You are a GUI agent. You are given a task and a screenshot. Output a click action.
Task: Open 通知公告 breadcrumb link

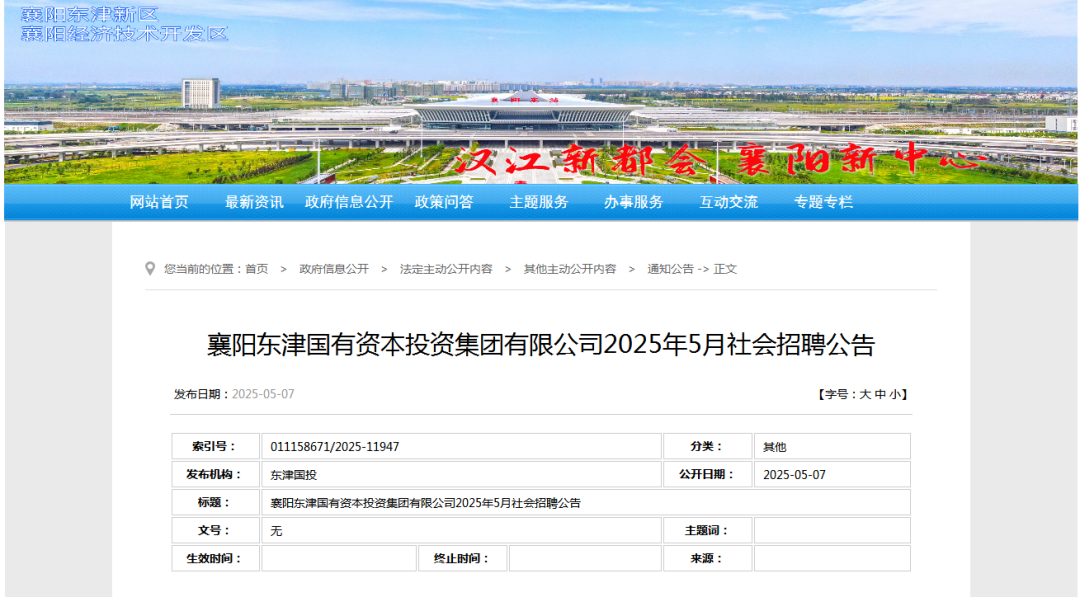click(x=670, y=269)
